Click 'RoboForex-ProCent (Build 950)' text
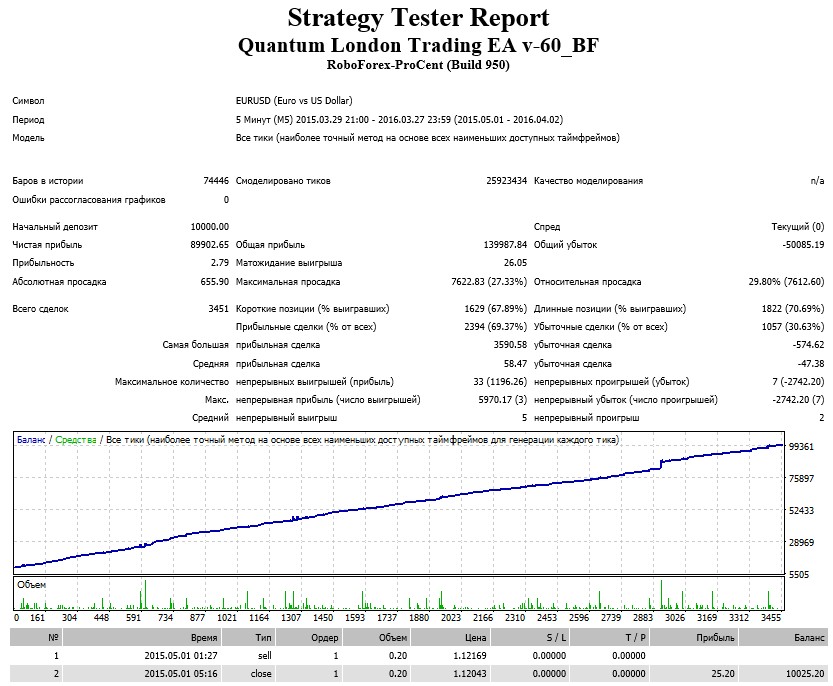 tap(418, 65)
